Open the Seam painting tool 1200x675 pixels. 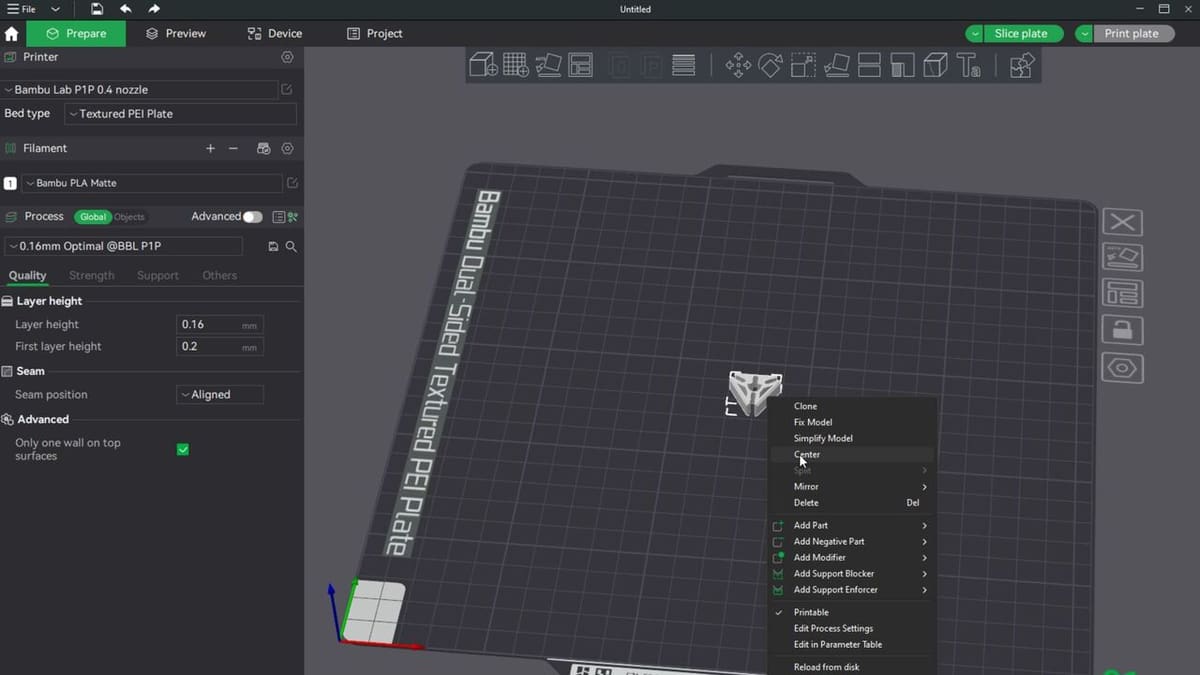pyautogui.click(x=935, y=66)
